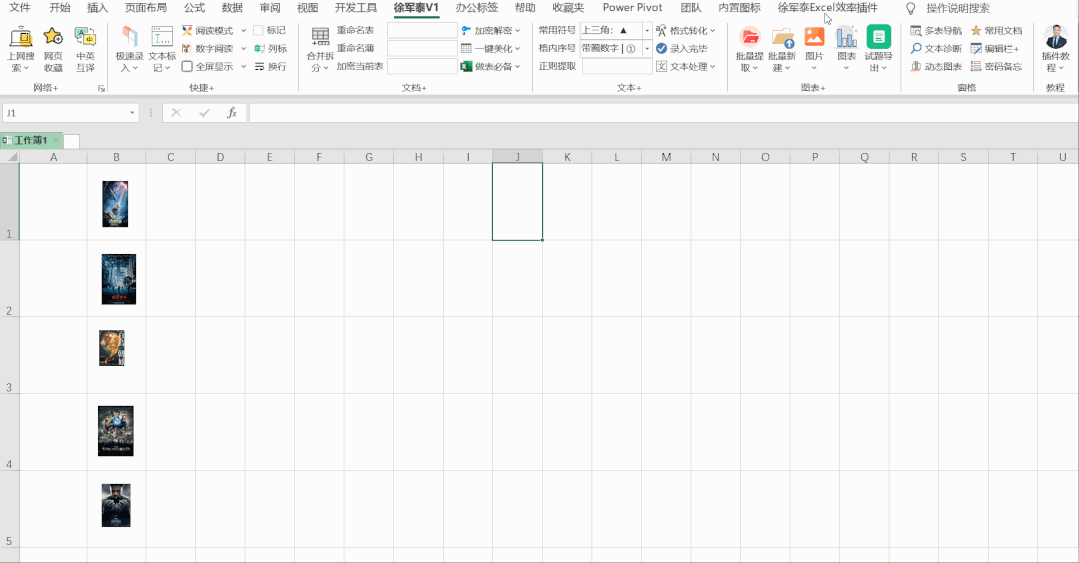Open the 批量新建 batch create icon
This screenshot has height=563, width=1079.
(782, 36)
